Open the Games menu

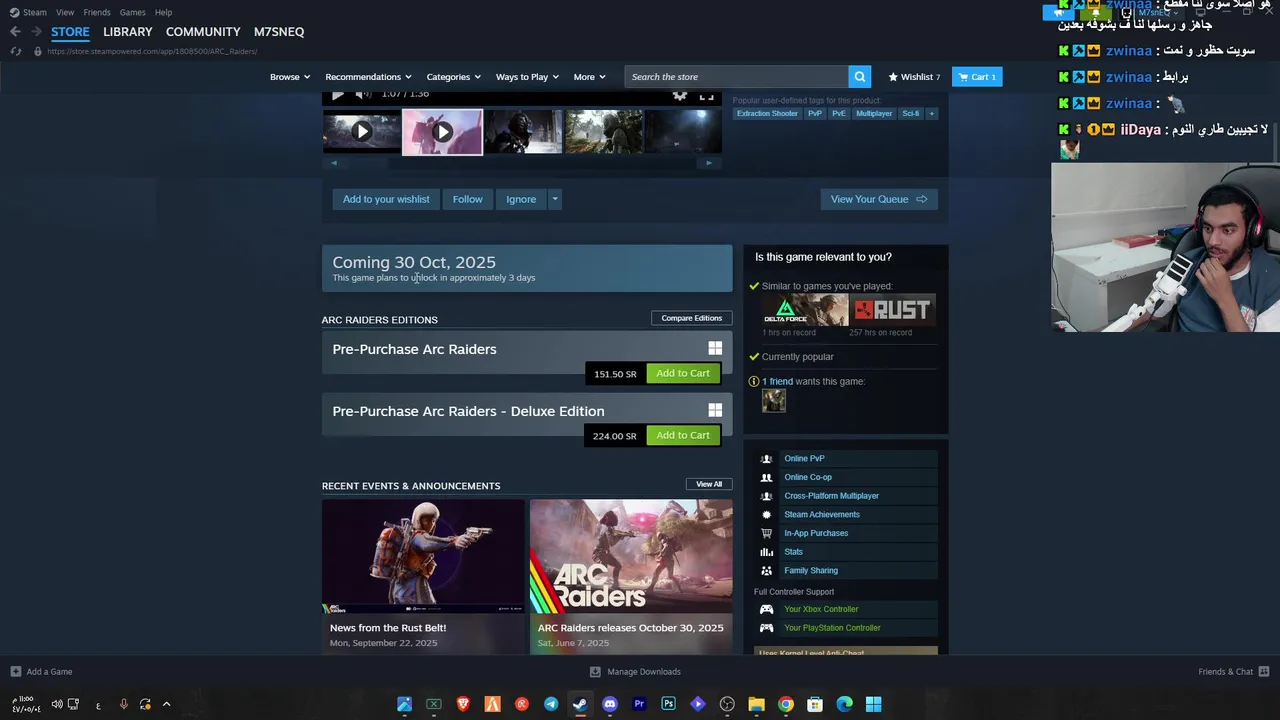tap(132, 12)
